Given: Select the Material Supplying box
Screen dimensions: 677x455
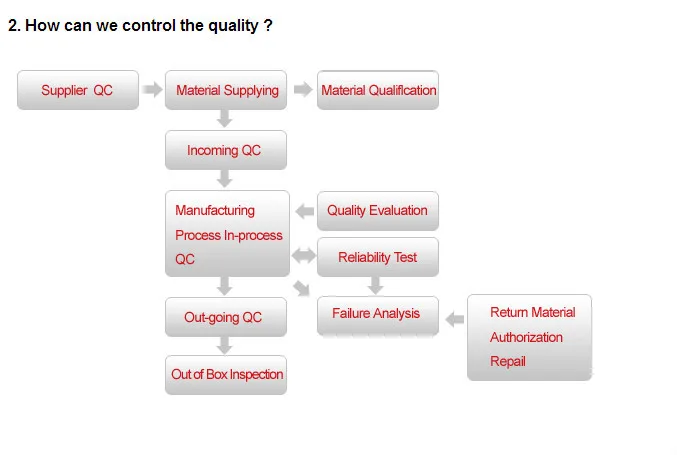Looking at the screenshot, I should 227,90.
